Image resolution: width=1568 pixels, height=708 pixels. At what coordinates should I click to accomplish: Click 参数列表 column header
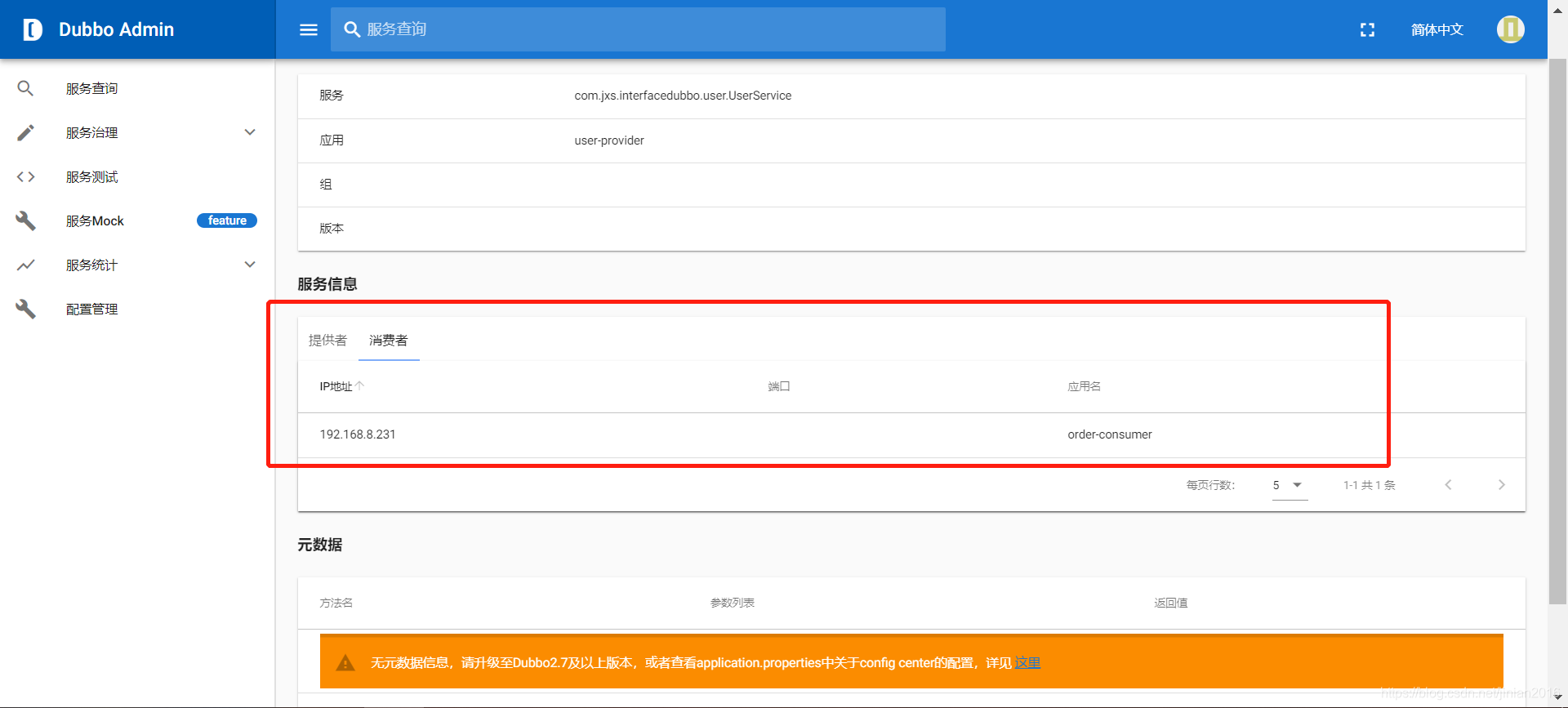pyautogui.click(x=733, y=603)
